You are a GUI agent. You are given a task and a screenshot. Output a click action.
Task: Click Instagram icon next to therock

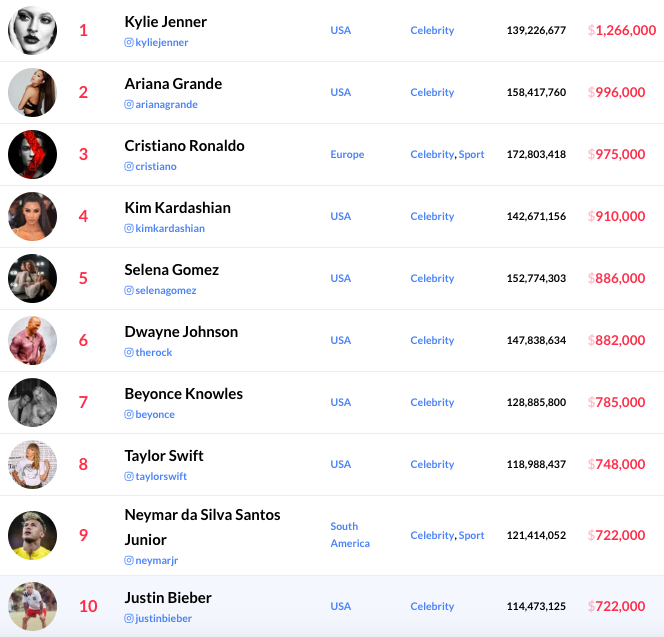[129, 353]
